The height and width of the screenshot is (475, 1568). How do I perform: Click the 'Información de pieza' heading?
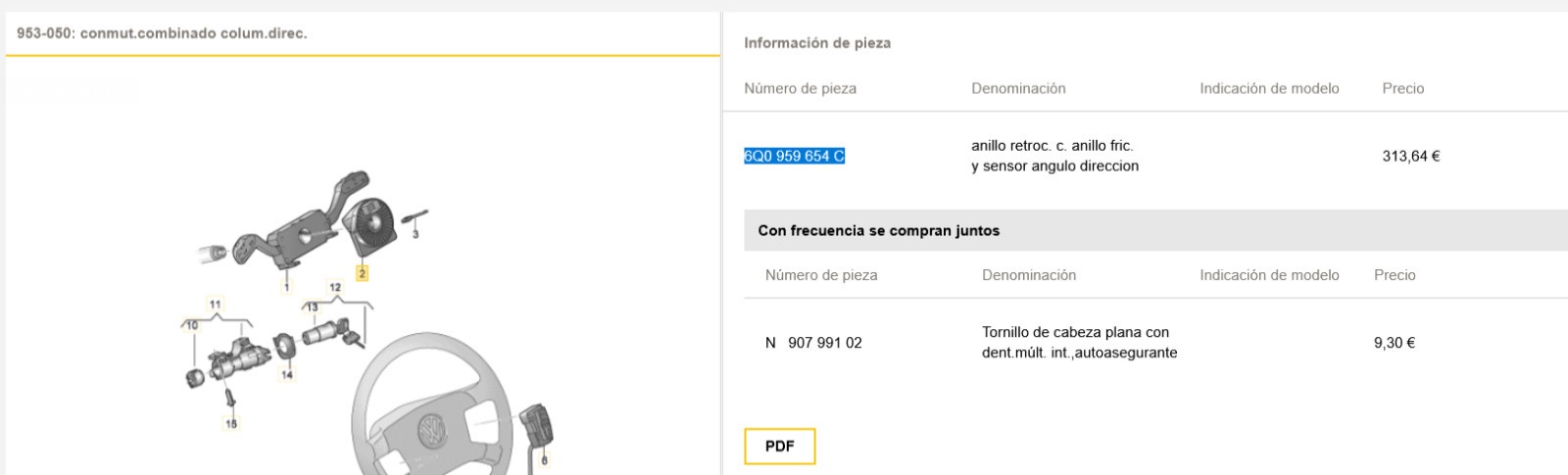tap(817, 43)
